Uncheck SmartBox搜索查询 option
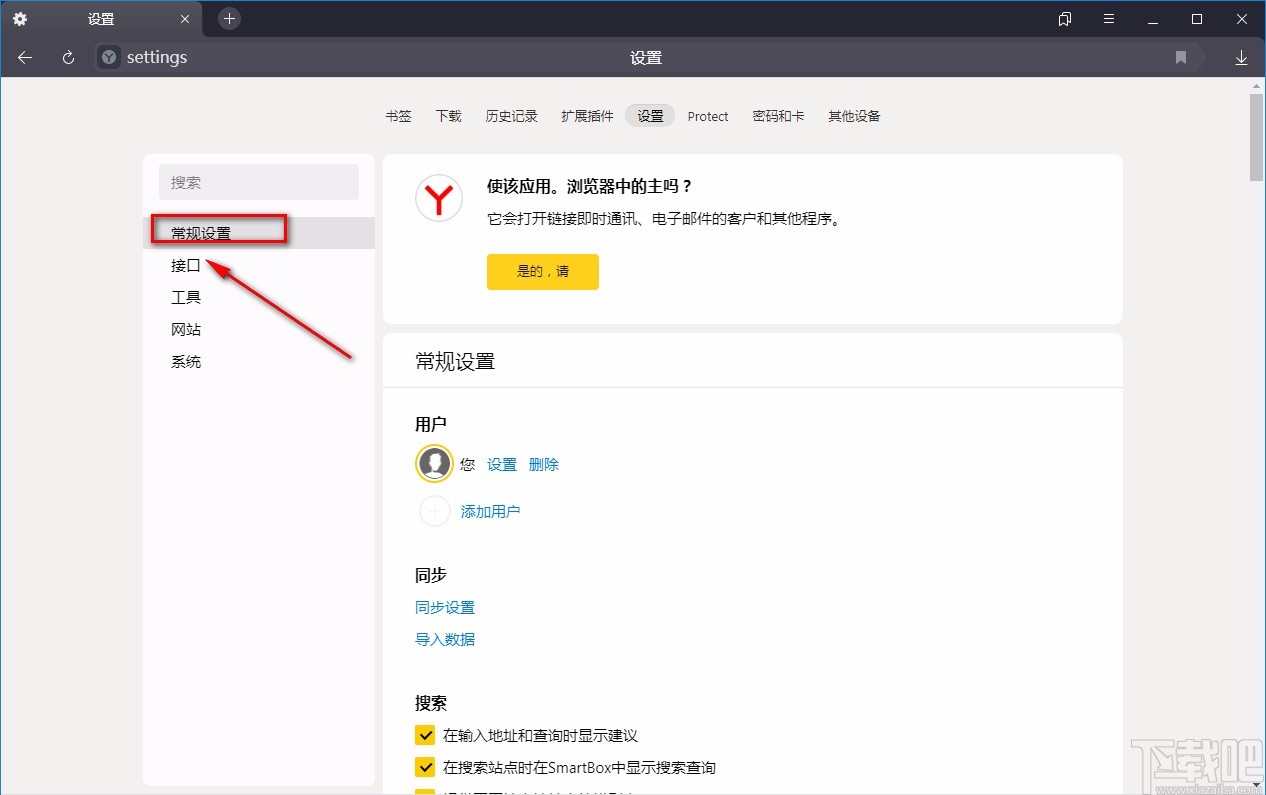The width and height of the screenshot is (1266, 795). [424, 766]
